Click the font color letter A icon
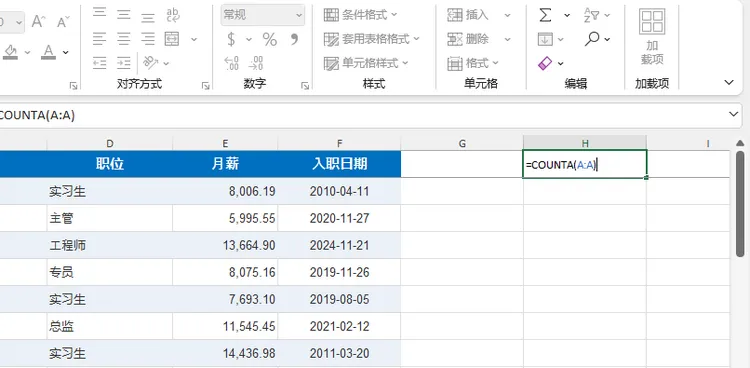The width and height of the screenshot is (750, 368). (48, 52)
